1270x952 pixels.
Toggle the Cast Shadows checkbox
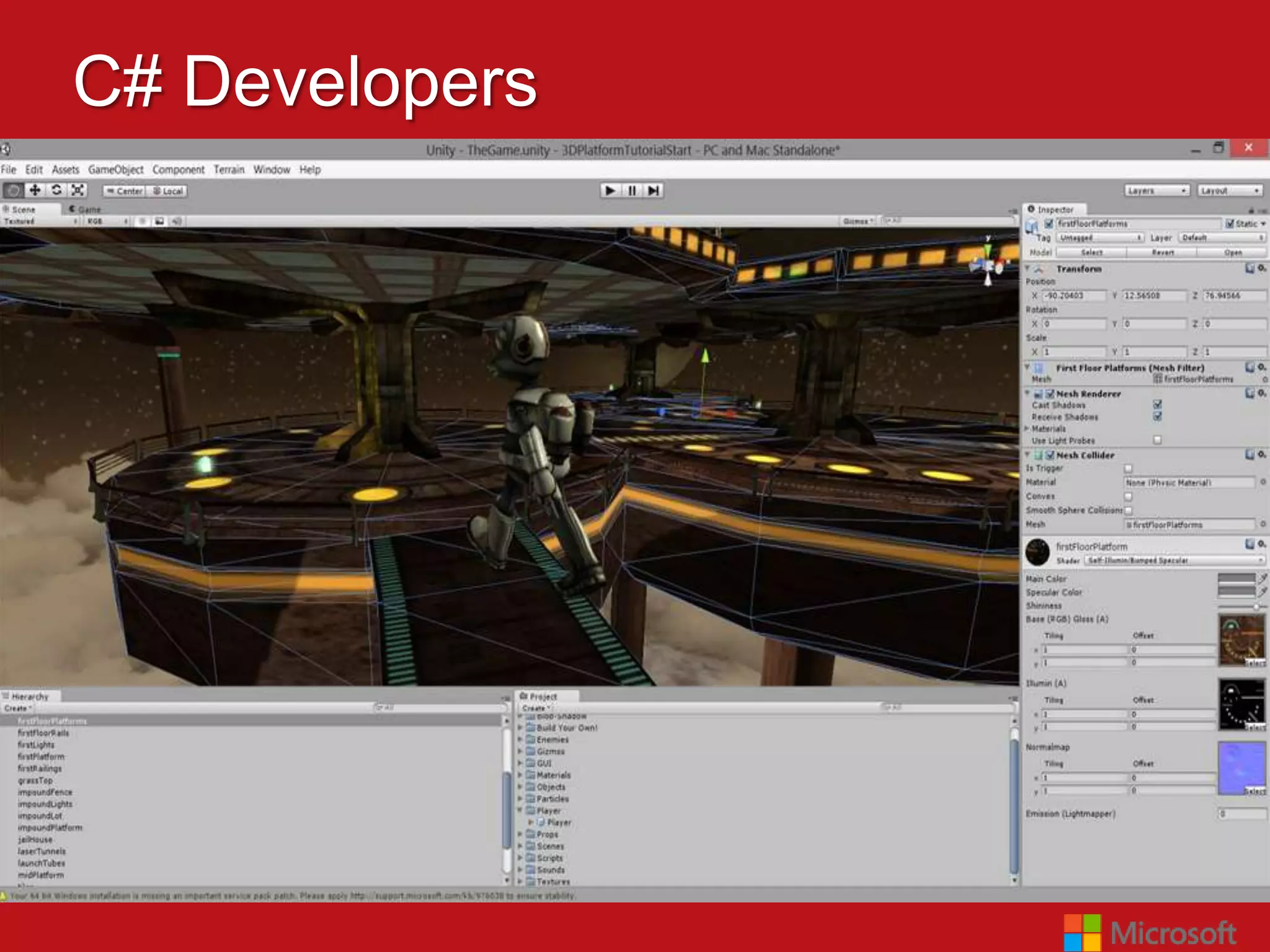[x=1157, y=404]
